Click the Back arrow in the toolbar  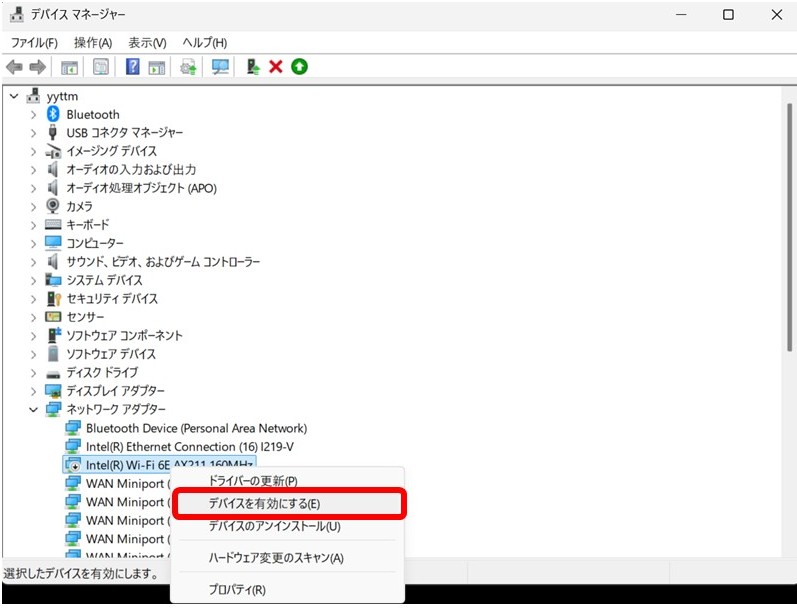click(14, 67)
